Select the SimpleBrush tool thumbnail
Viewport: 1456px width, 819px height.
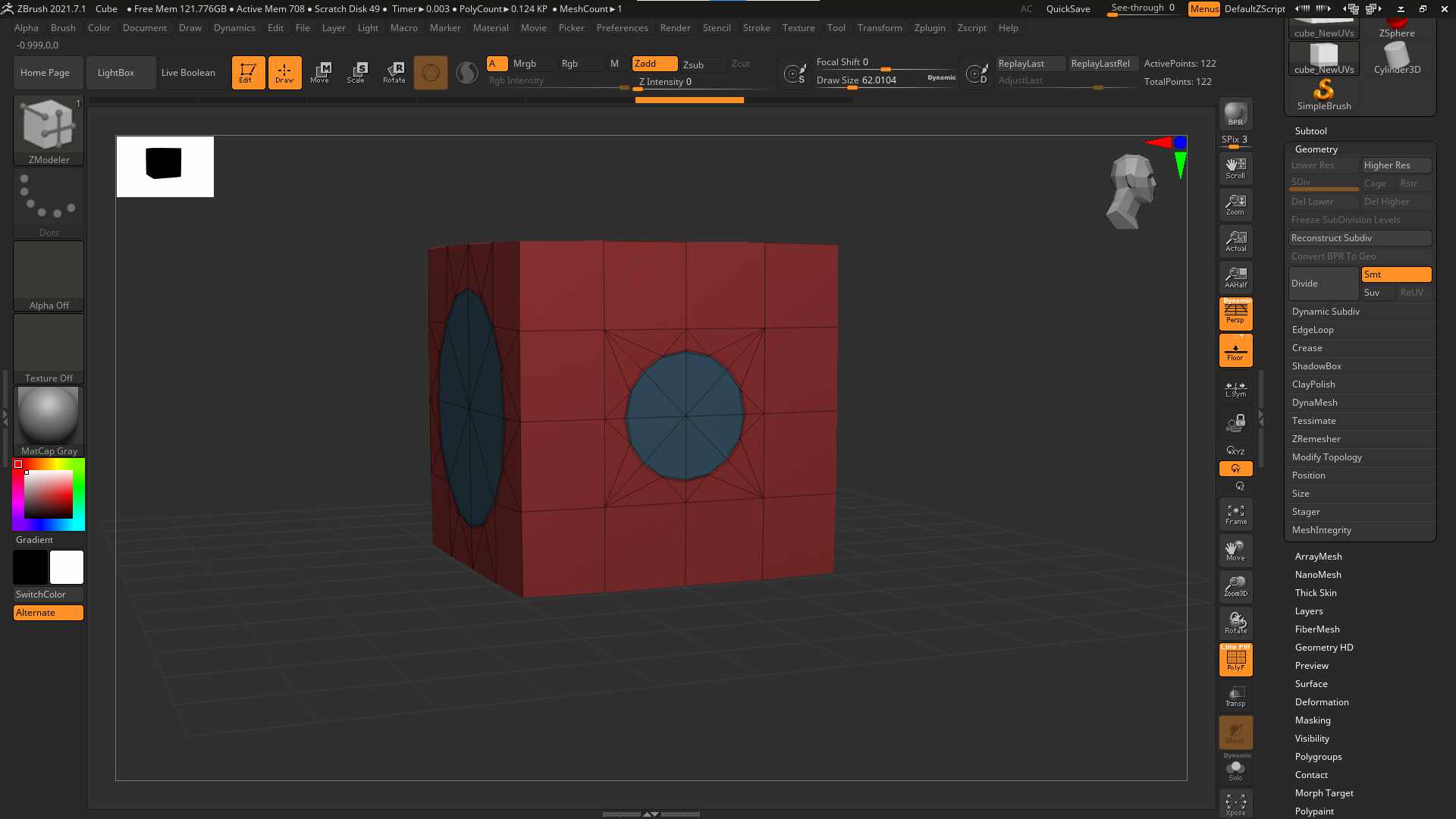[x=1323, y=96]
